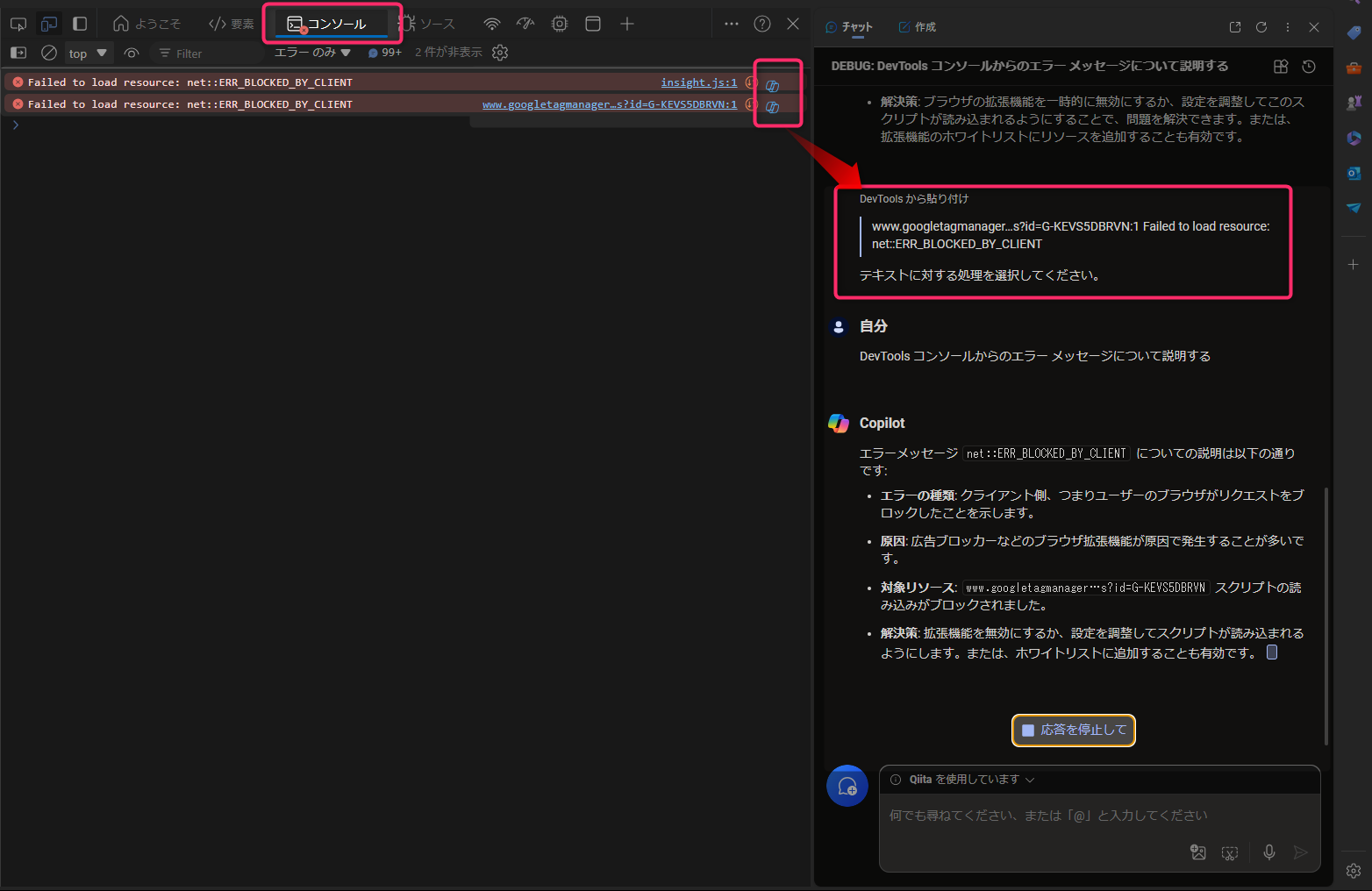
Task: Clear the console with circle-slash icon
Action: (49, 53)
